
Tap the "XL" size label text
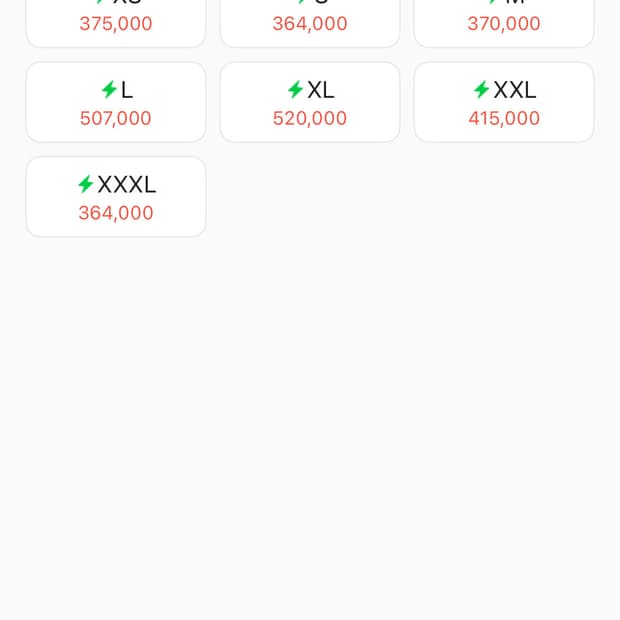point(321,90)
